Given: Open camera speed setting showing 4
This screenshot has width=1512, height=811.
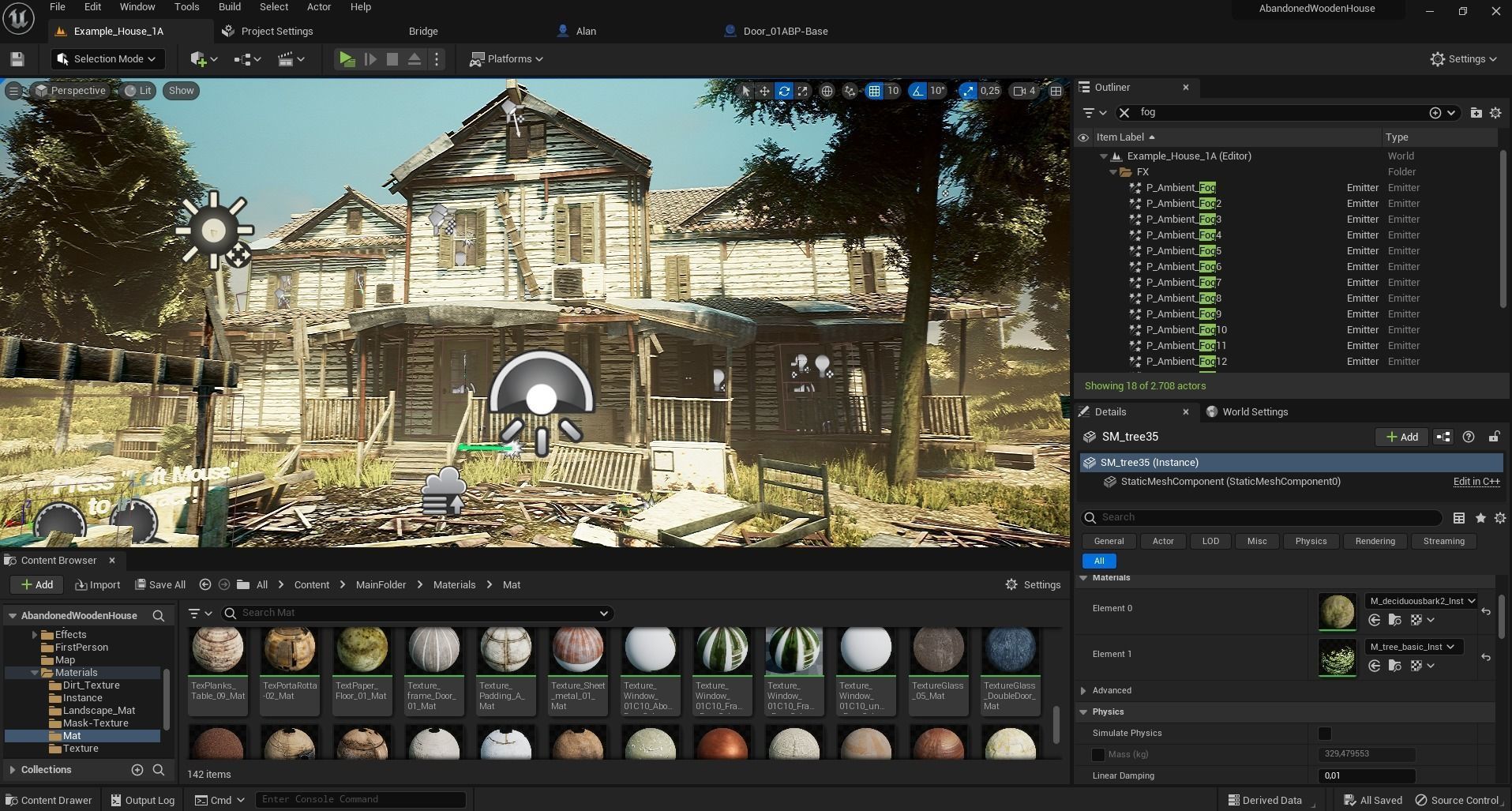Looking at the screenshot, I should (x=1025, y=91).
